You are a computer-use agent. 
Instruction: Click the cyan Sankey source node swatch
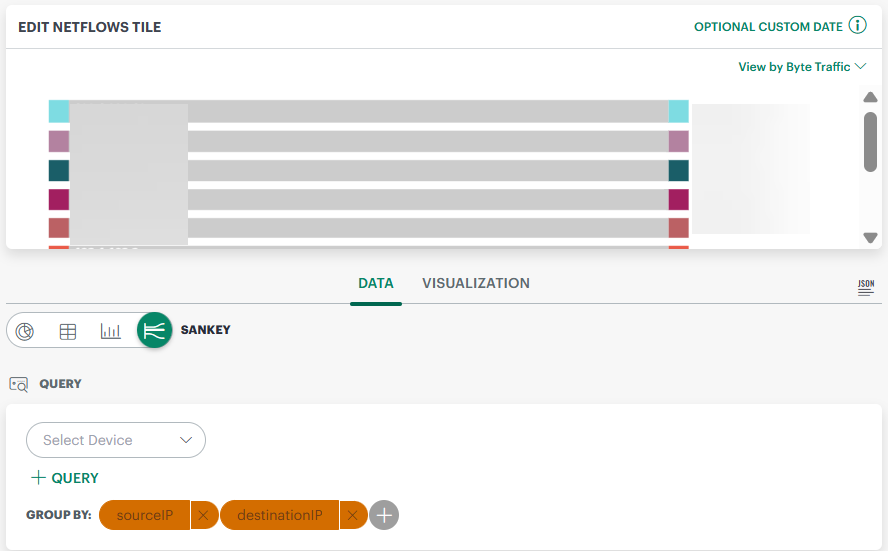(x=58, y=111)
